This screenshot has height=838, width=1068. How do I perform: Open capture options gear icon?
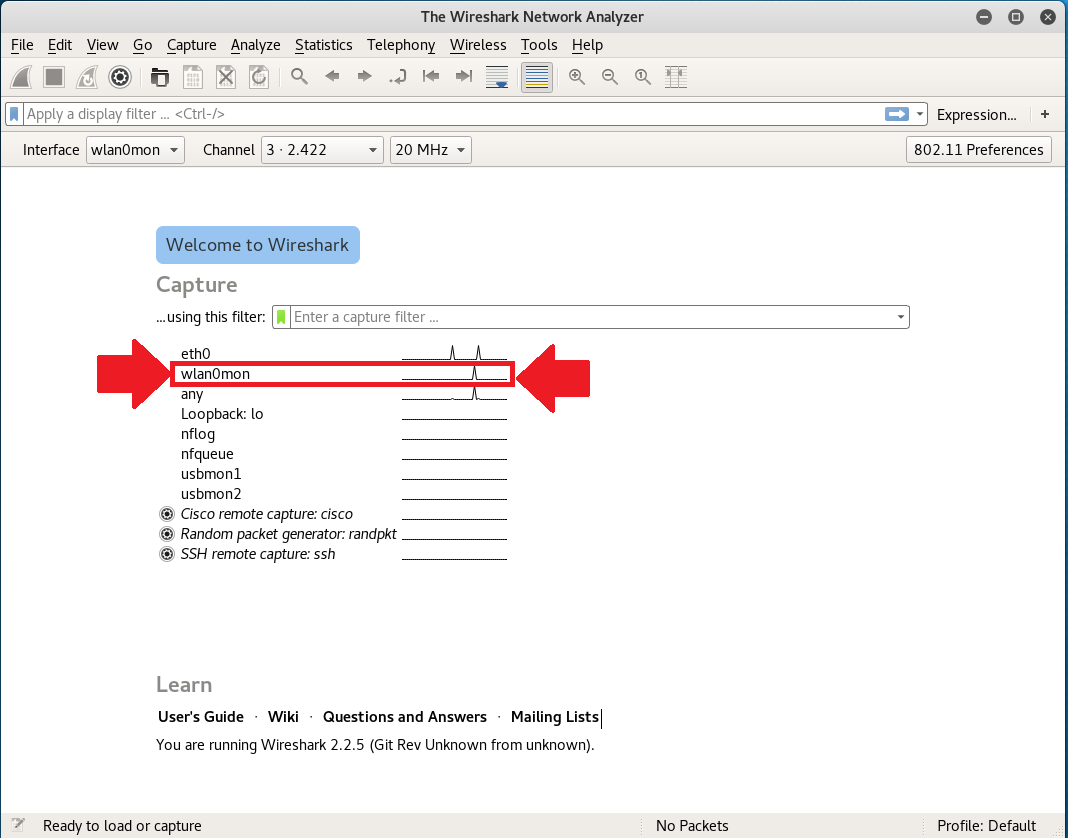click(120, 77)
